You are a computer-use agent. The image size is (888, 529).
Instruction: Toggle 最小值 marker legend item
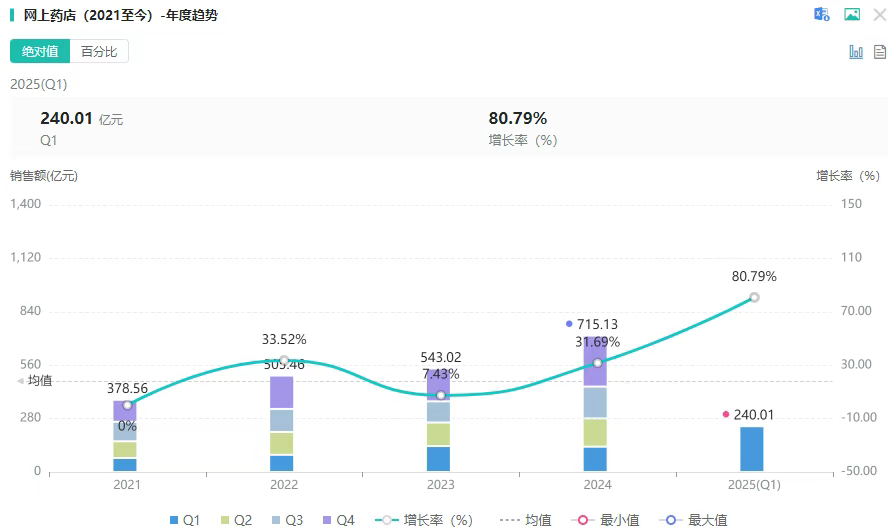coord(604,520)
